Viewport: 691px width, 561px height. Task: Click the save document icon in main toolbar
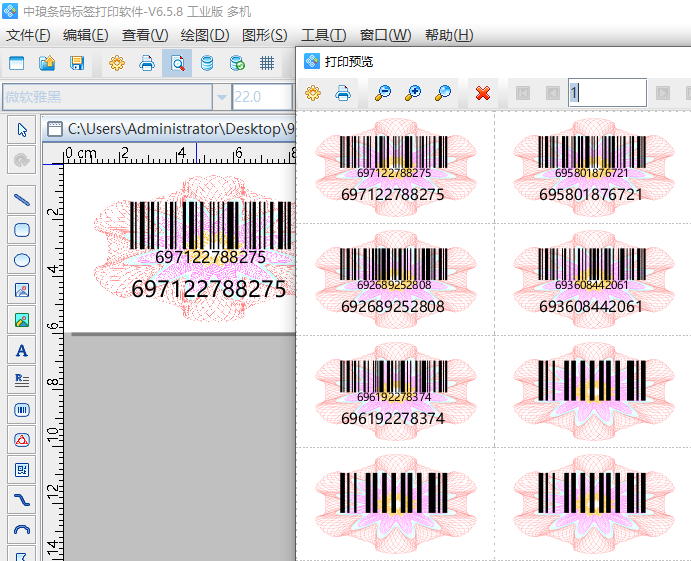(x=77, y=63)
